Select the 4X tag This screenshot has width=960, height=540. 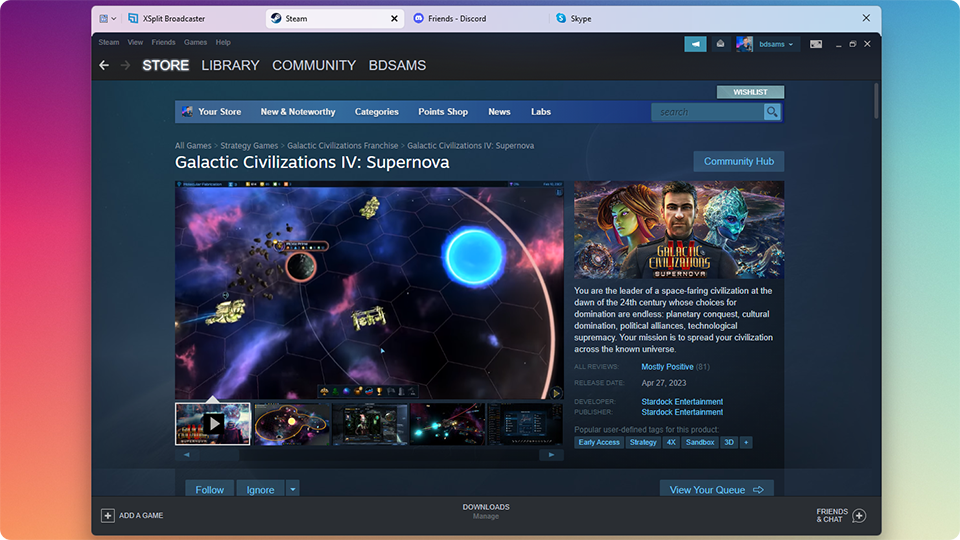coord(671,442)
